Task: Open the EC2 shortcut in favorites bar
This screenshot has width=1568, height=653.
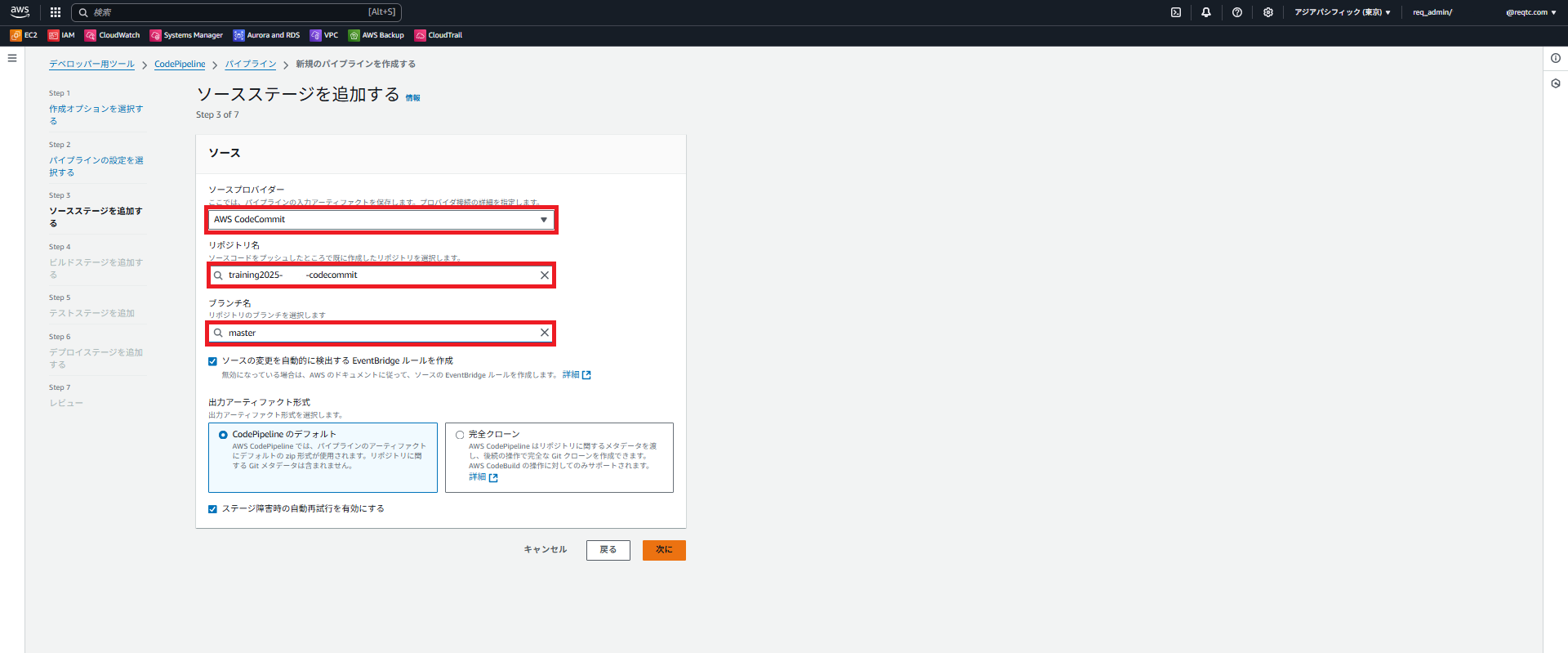Action: coord(24,35)
